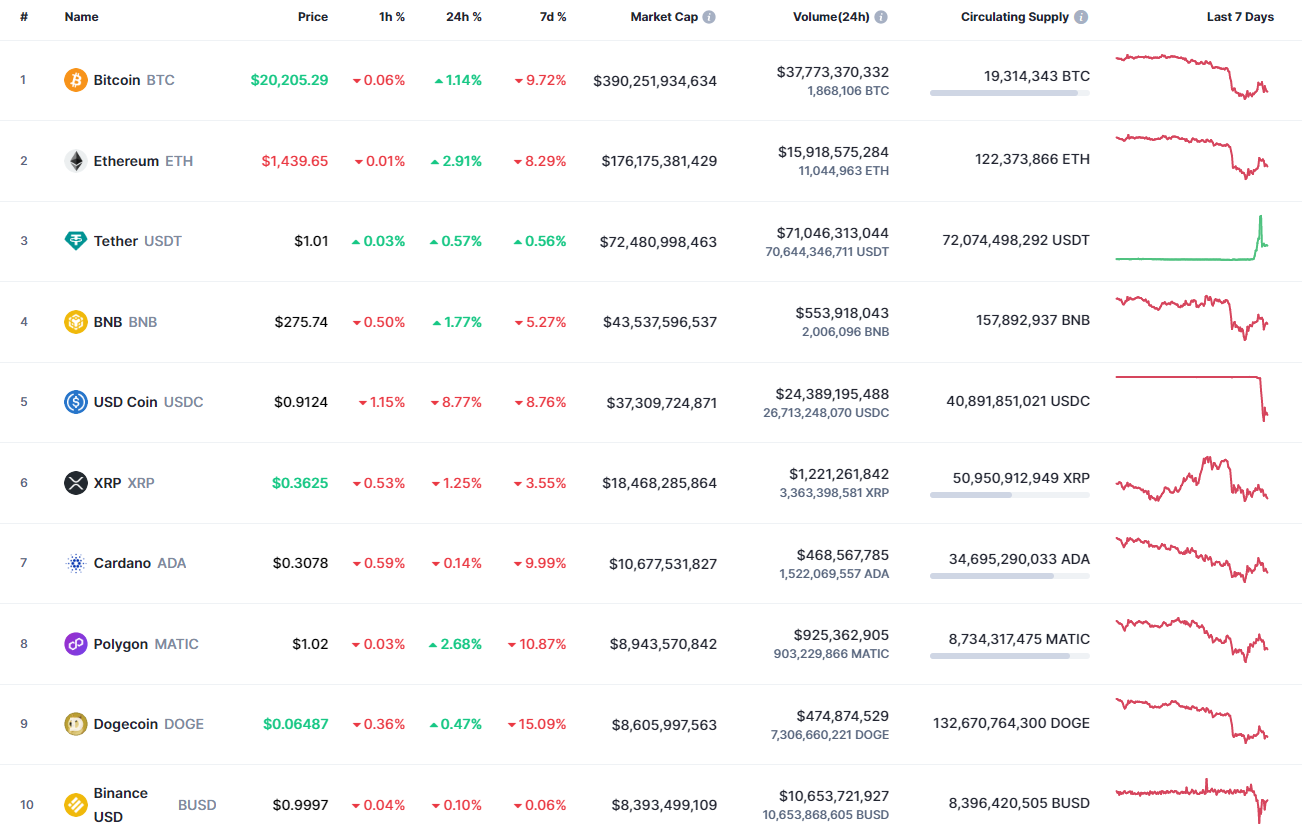
Task: Click the Polygon MATIC logo
Action: click(74, 643)
